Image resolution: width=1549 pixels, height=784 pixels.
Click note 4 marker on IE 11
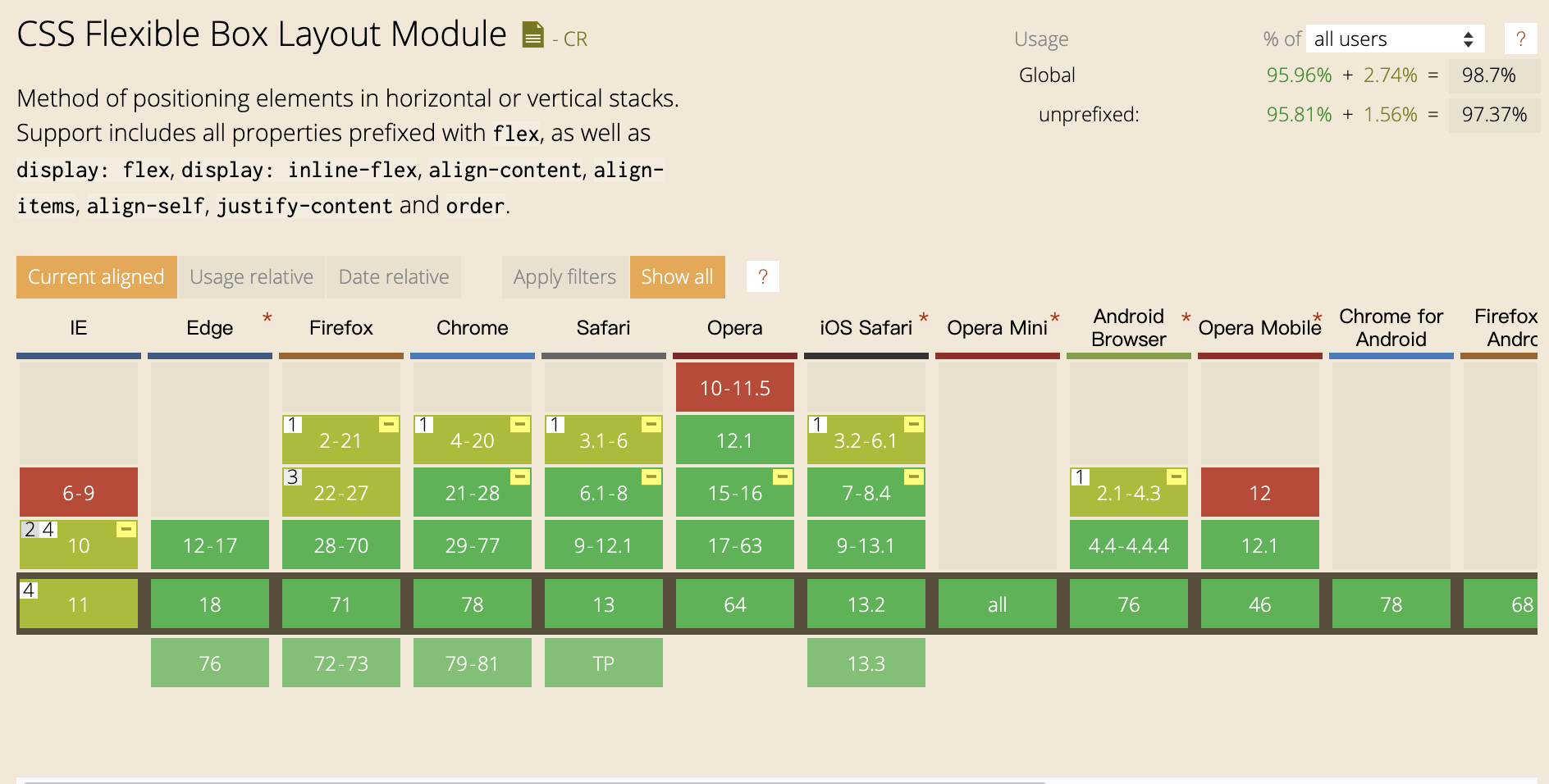click(29, 590)
